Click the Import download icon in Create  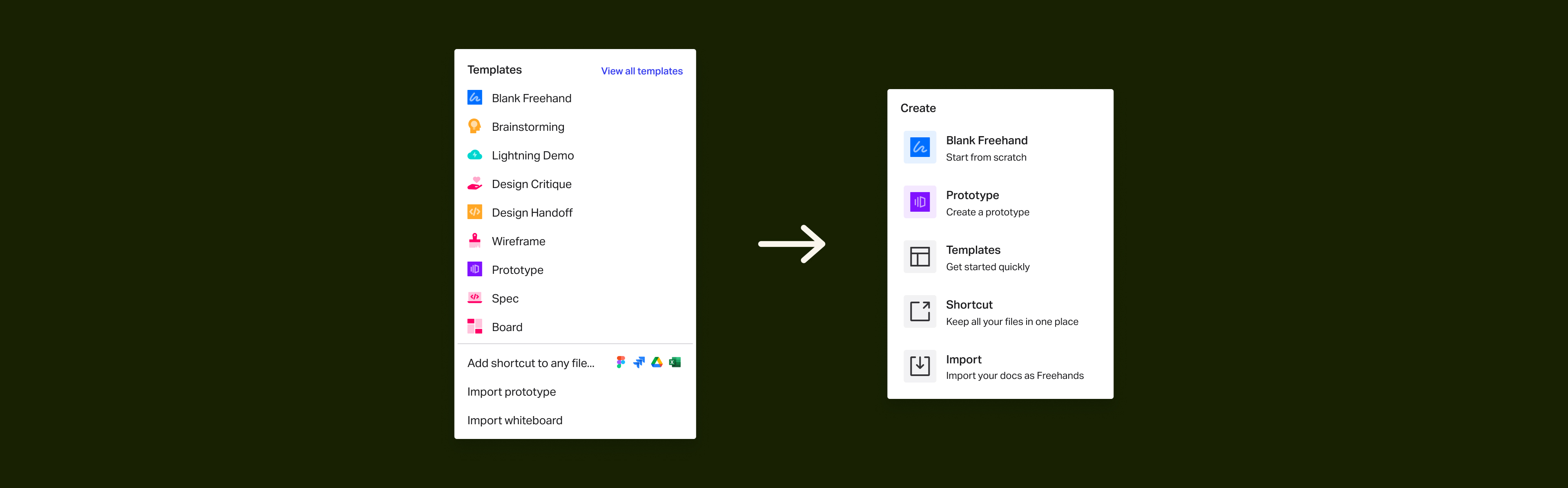(x=919, y=366)
